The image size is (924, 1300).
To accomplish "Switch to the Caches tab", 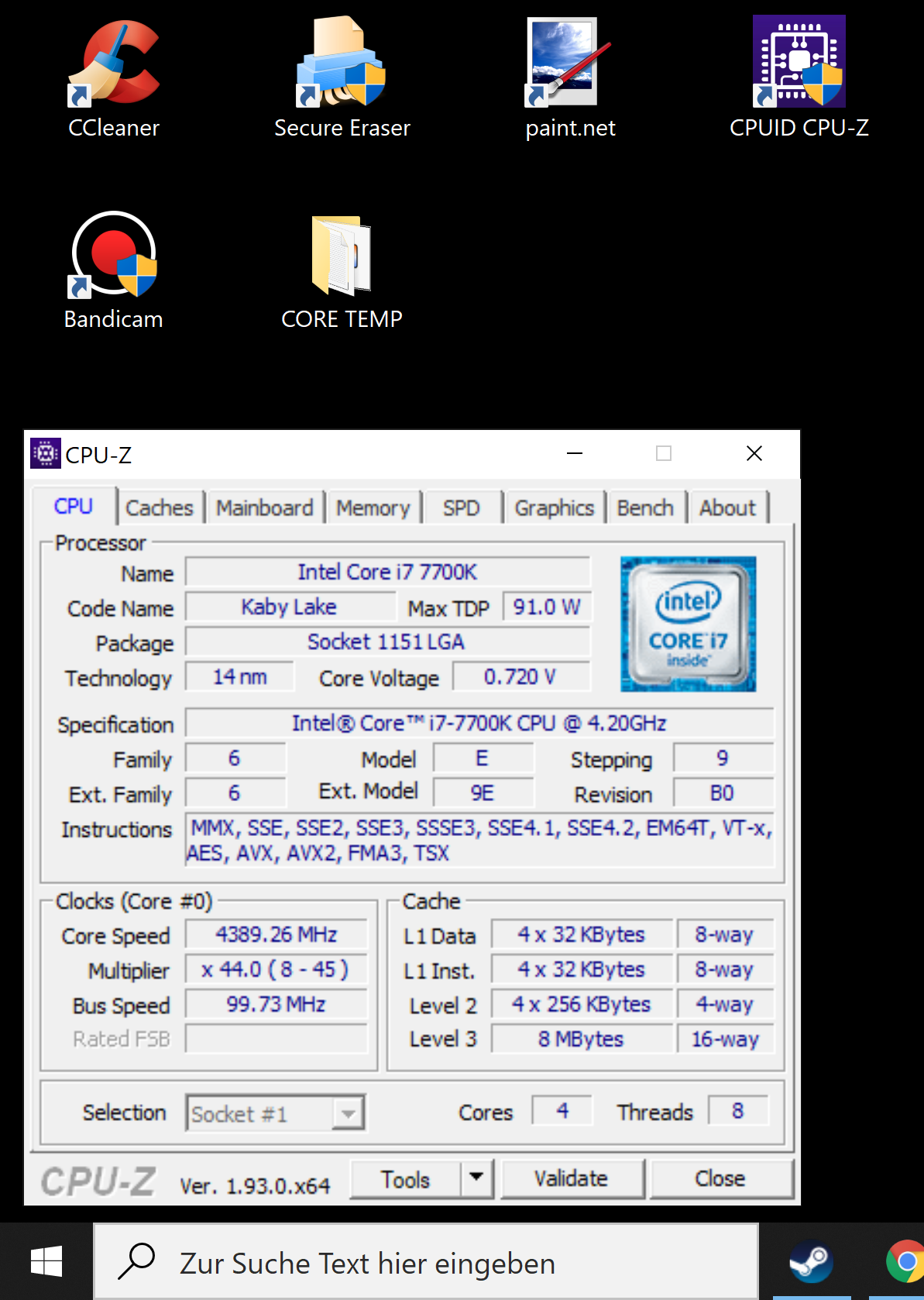I will point(160,508).
